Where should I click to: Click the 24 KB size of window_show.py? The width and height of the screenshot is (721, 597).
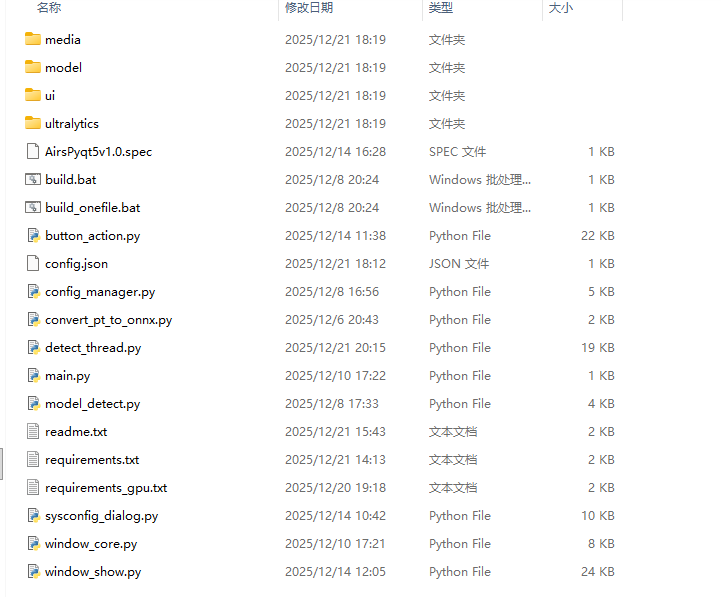(x=598, y=572)
